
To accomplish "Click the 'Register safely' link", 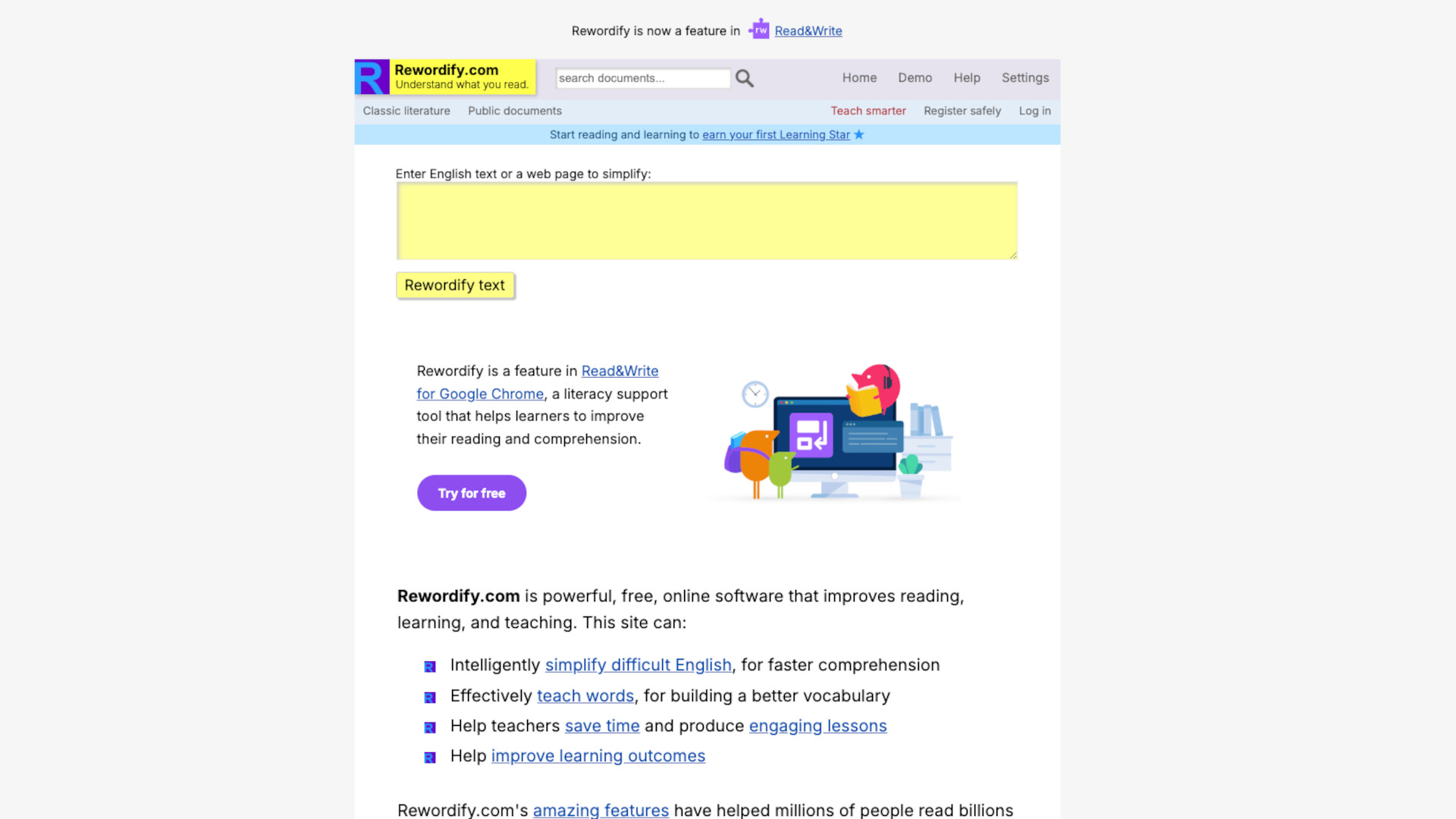I will pyautogui.click(x=962, y=110).
